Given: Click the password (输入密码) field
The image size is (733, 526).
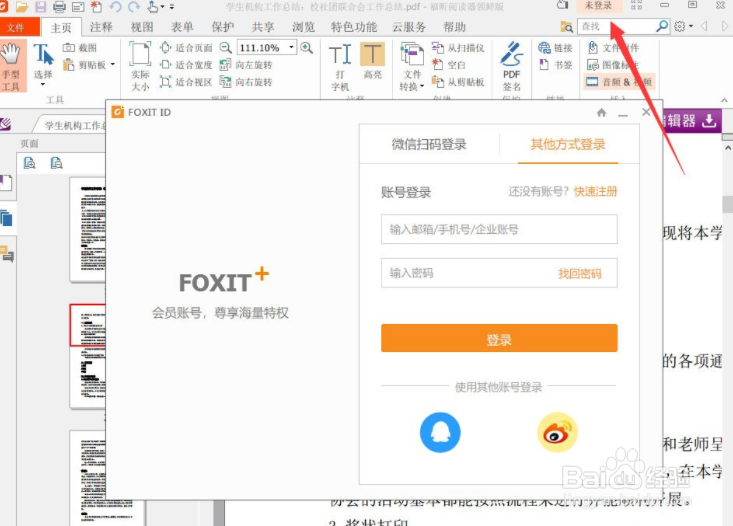Looking at the screenshot, I should point(499,273).
